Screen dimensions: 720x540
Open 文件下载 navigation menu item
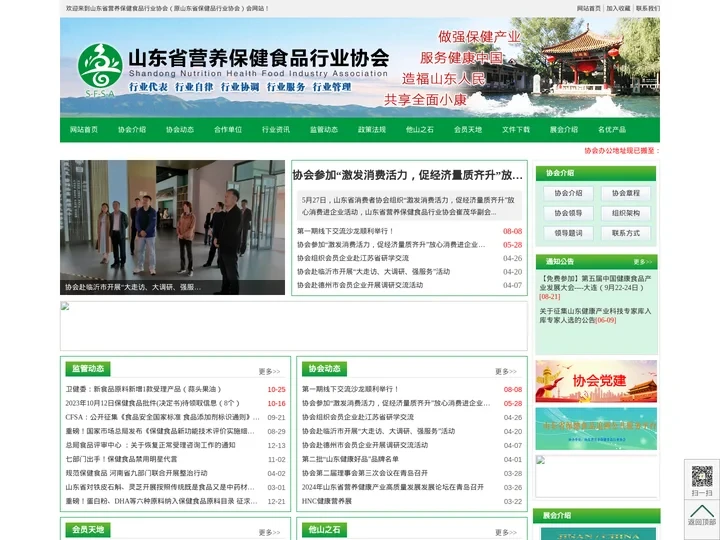click(x=516, y=129)
